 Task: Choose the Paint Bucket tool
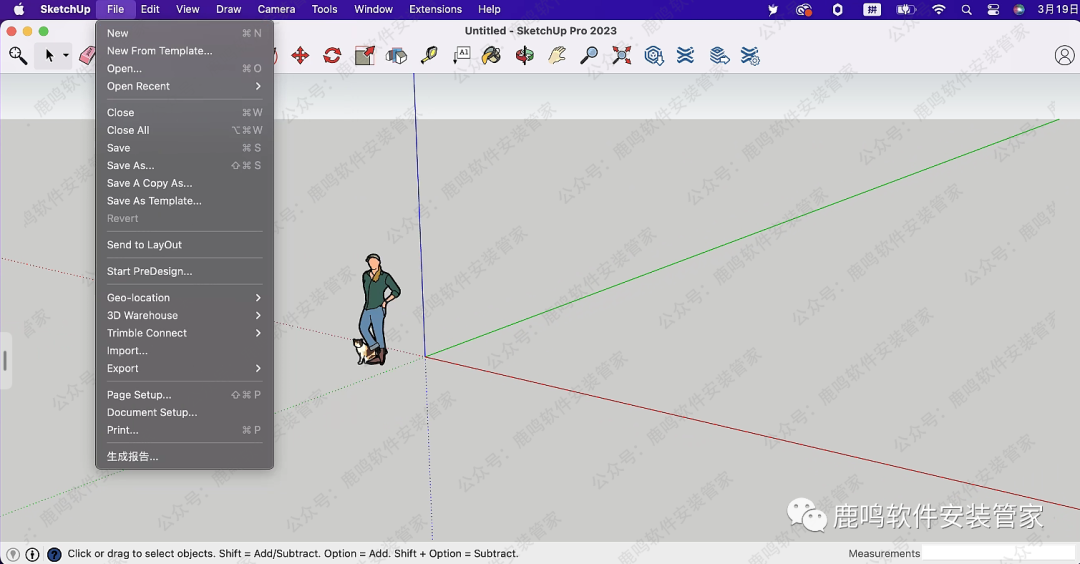tap(491, 56)
